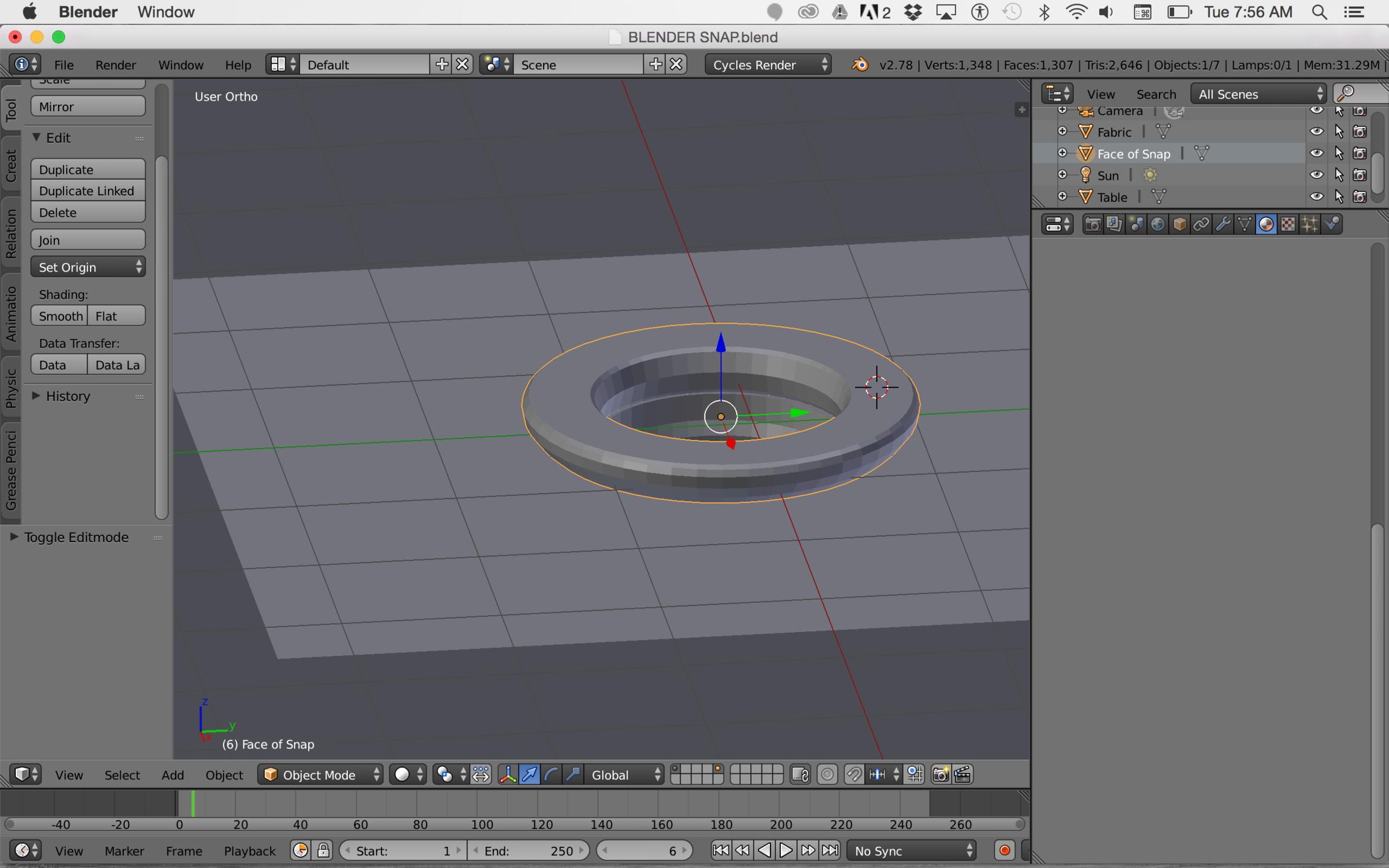This screenshot has width=1389, height=868.
Task: Click the OpenGL render image camera icon
Action: (x=940, y=774)
